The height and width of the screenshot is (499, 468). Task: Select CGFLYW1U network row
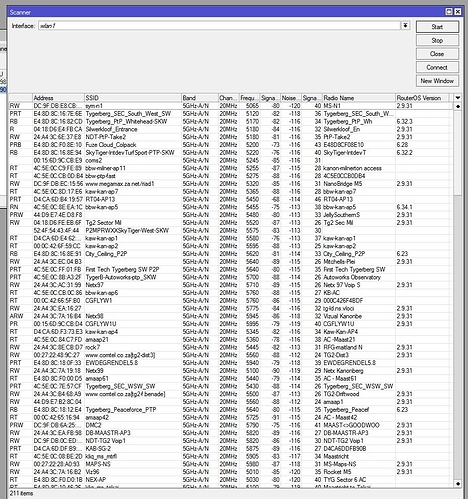pos(231,324)
